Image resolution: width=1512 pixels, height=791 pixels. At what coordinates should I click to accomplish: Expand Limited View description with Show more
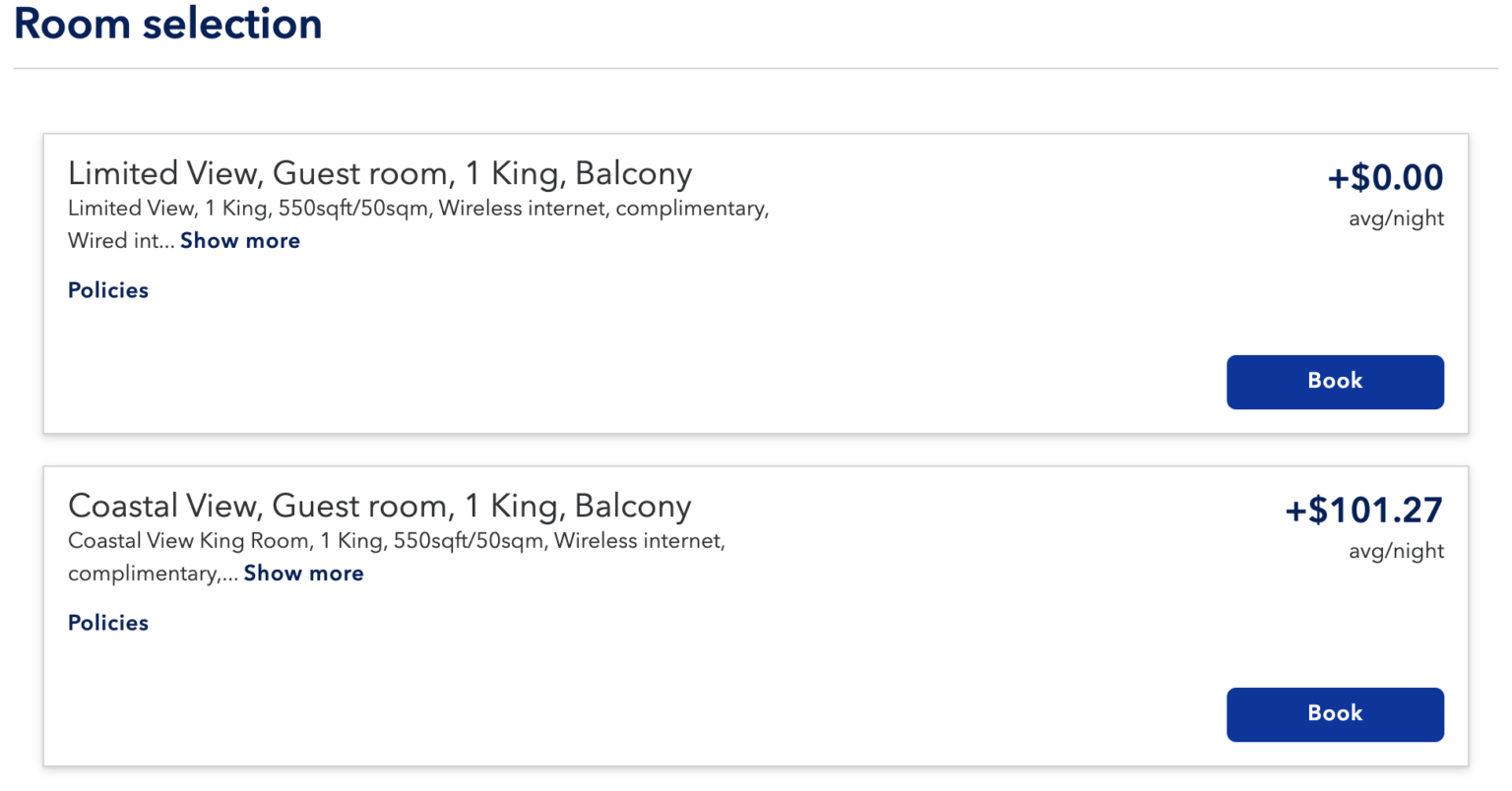coord(240,241)
